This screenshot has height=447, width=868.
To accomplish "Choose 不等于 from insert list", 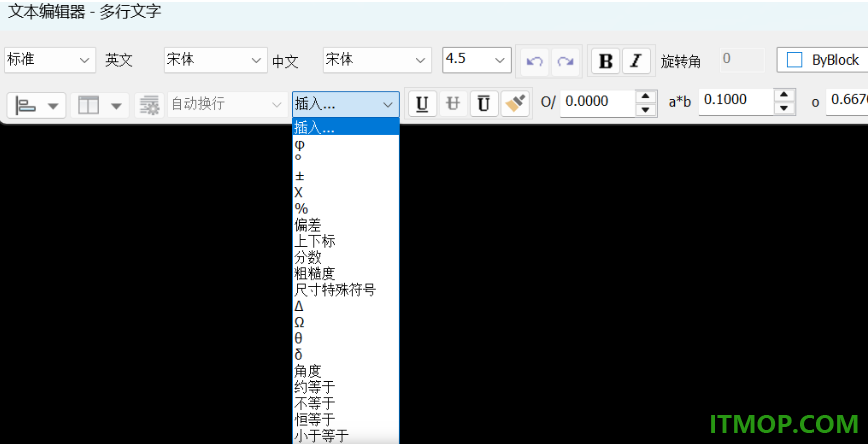I will coord(345,403).
